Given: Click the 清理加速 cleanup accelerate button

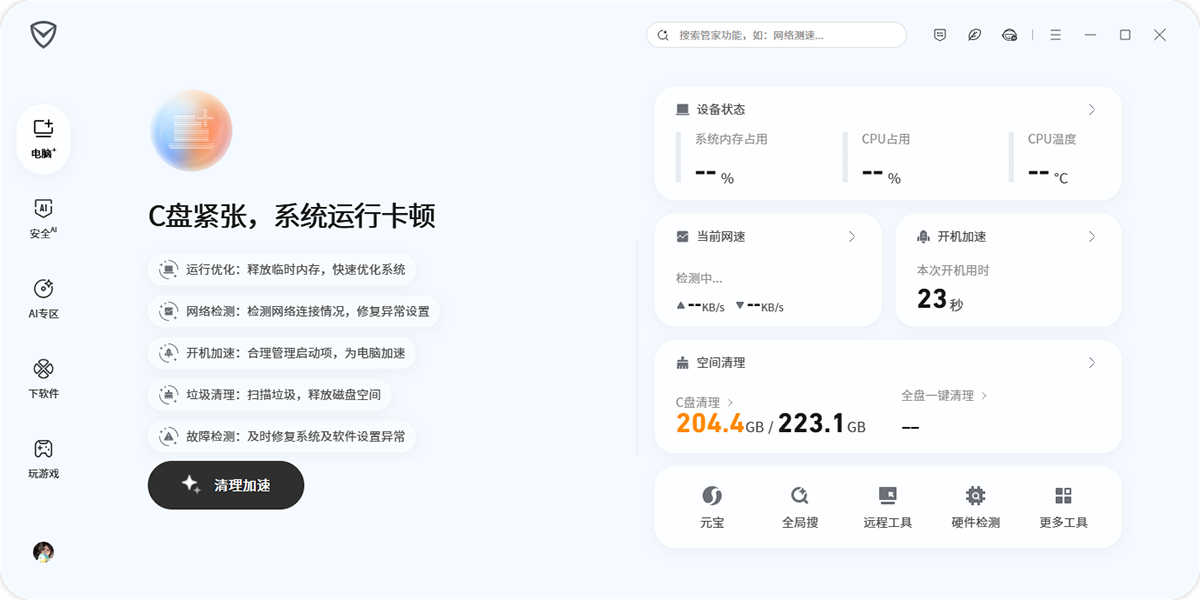Looking at the screenshot, I should [x=226, y=484].
